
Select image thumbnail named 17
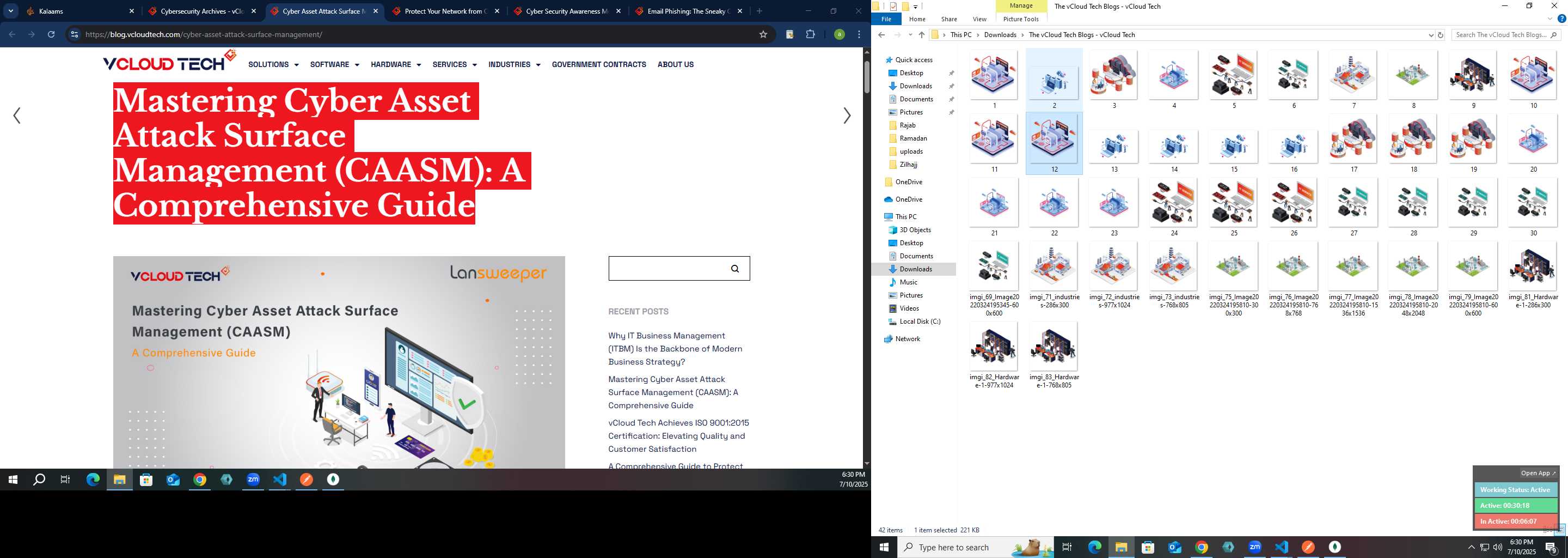pos(1353,144)
